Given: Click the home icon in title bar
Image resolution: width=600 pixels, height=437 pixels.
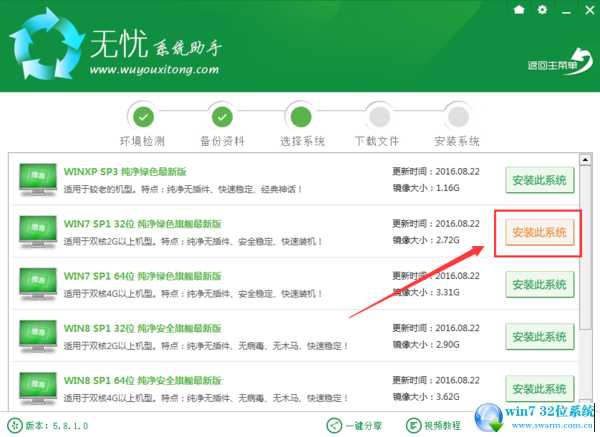Looking at the screenshot, I should coord(519,10).
